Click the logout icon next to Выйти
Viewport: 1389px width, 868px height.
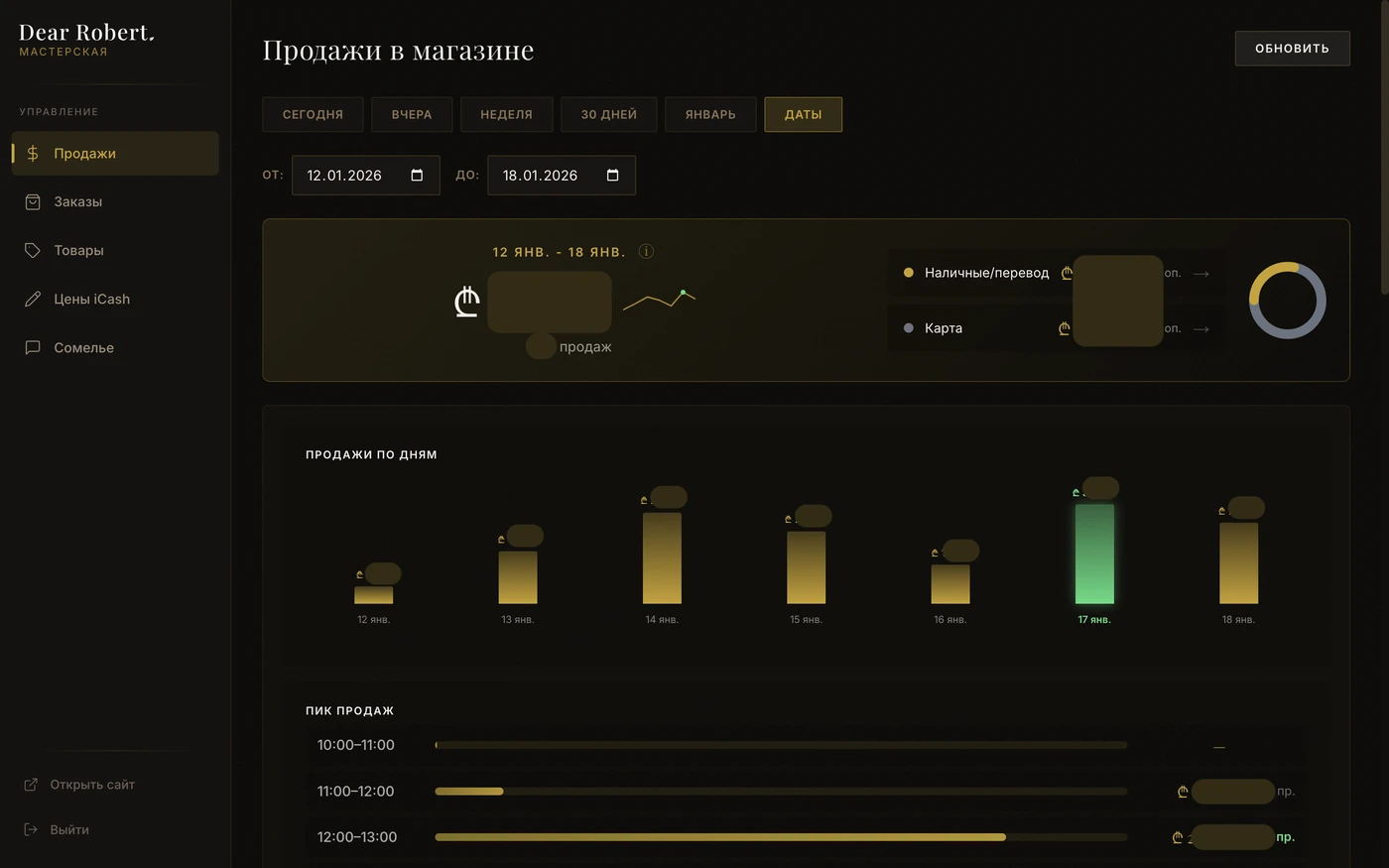33,829
